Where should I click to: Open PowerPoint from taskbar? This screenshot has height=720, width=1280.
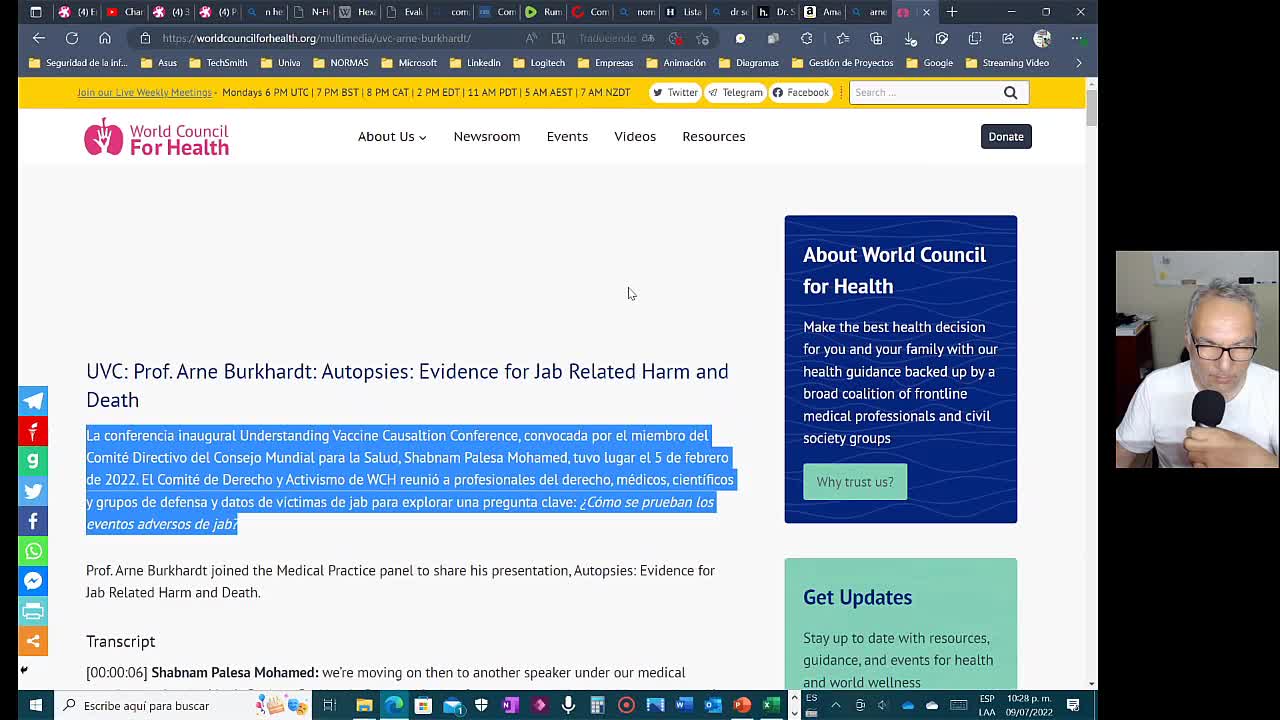[742, 705]
